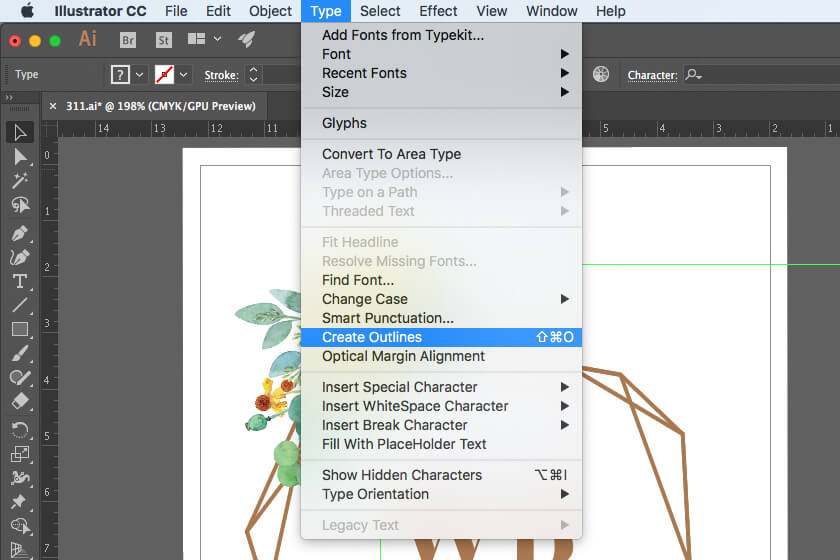
Task: Expand the Recent Fonts submenu
Action: [441, 73]
